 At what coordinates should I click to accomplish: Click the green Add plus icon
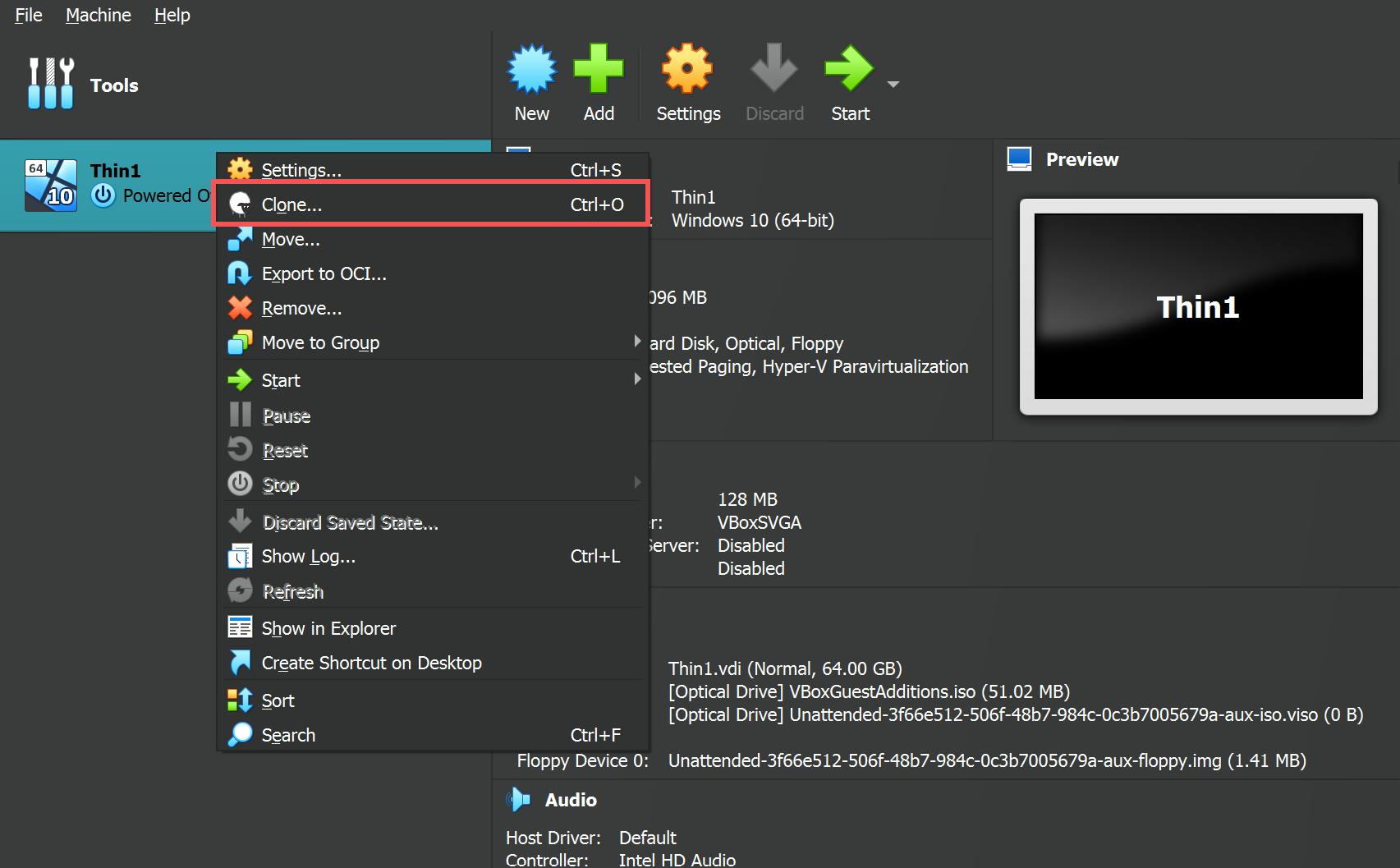click(599, 68)
